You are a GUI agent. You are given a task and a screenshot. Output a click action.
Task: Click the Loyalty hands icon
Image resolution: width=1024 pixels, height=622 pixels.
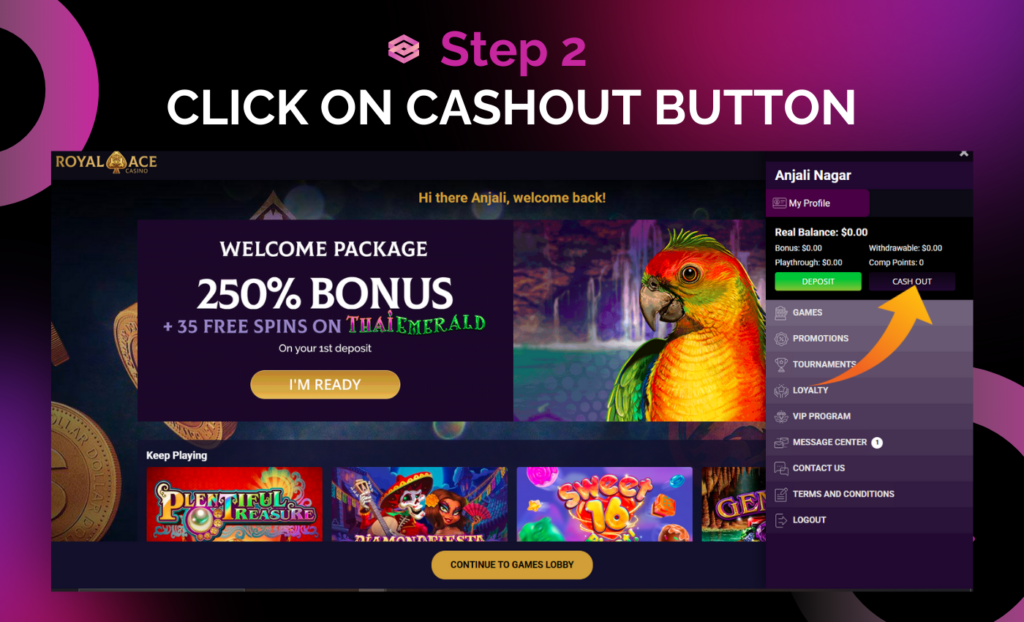(781, 391)
